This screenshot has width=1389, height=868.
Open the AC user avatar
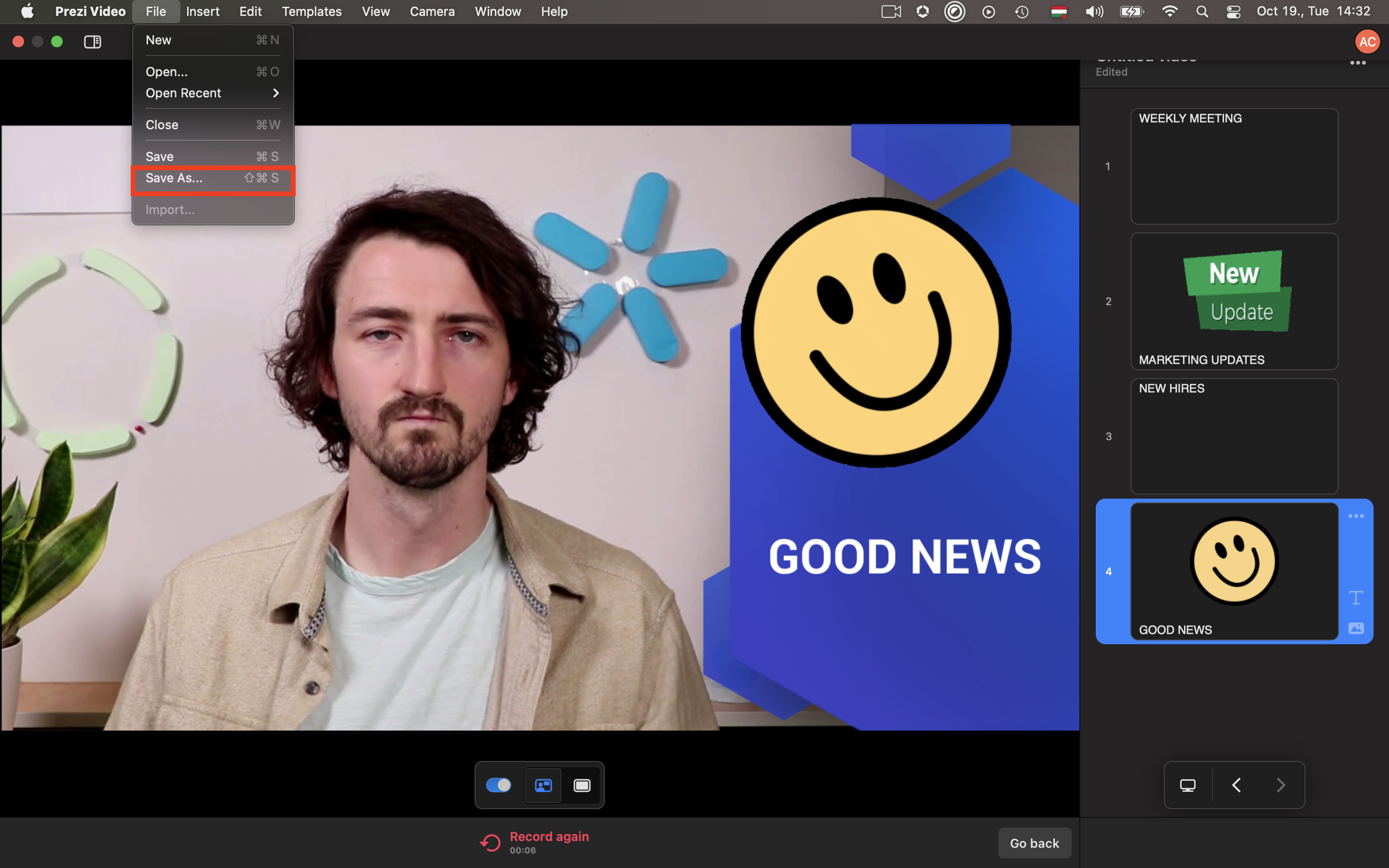pyautogui.click(x=1367, y=41)
